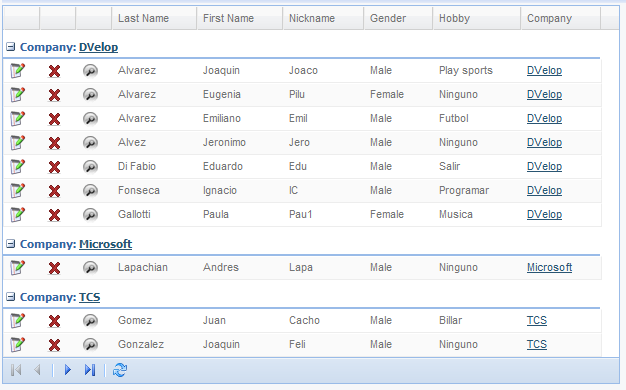View details of Lapachian Andres
626x390 pixels.
(x=91, y=267)
